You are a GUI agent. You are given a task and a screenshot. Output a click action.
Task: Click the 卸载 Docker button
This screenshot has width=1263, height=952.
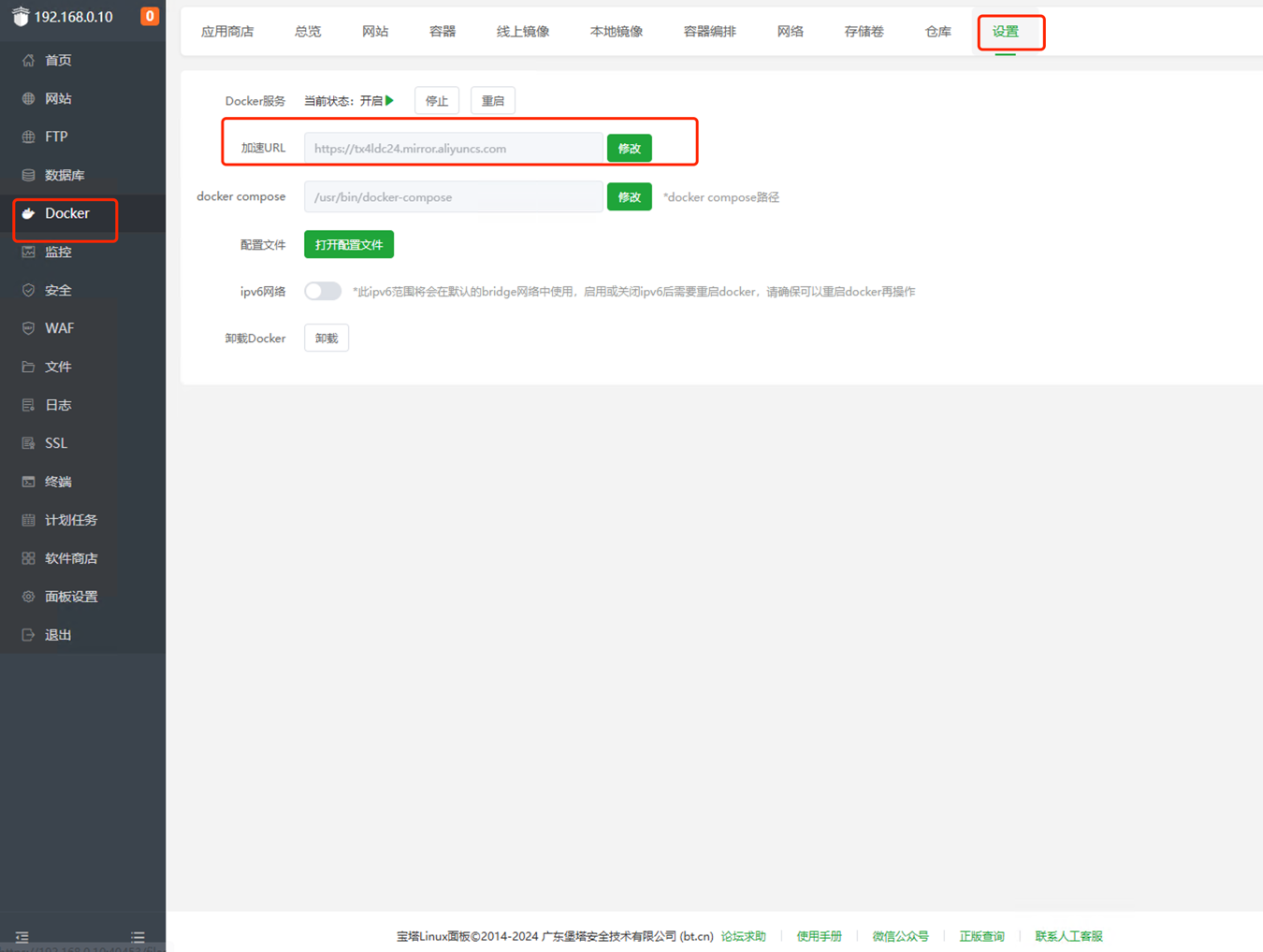click(327, 339)
